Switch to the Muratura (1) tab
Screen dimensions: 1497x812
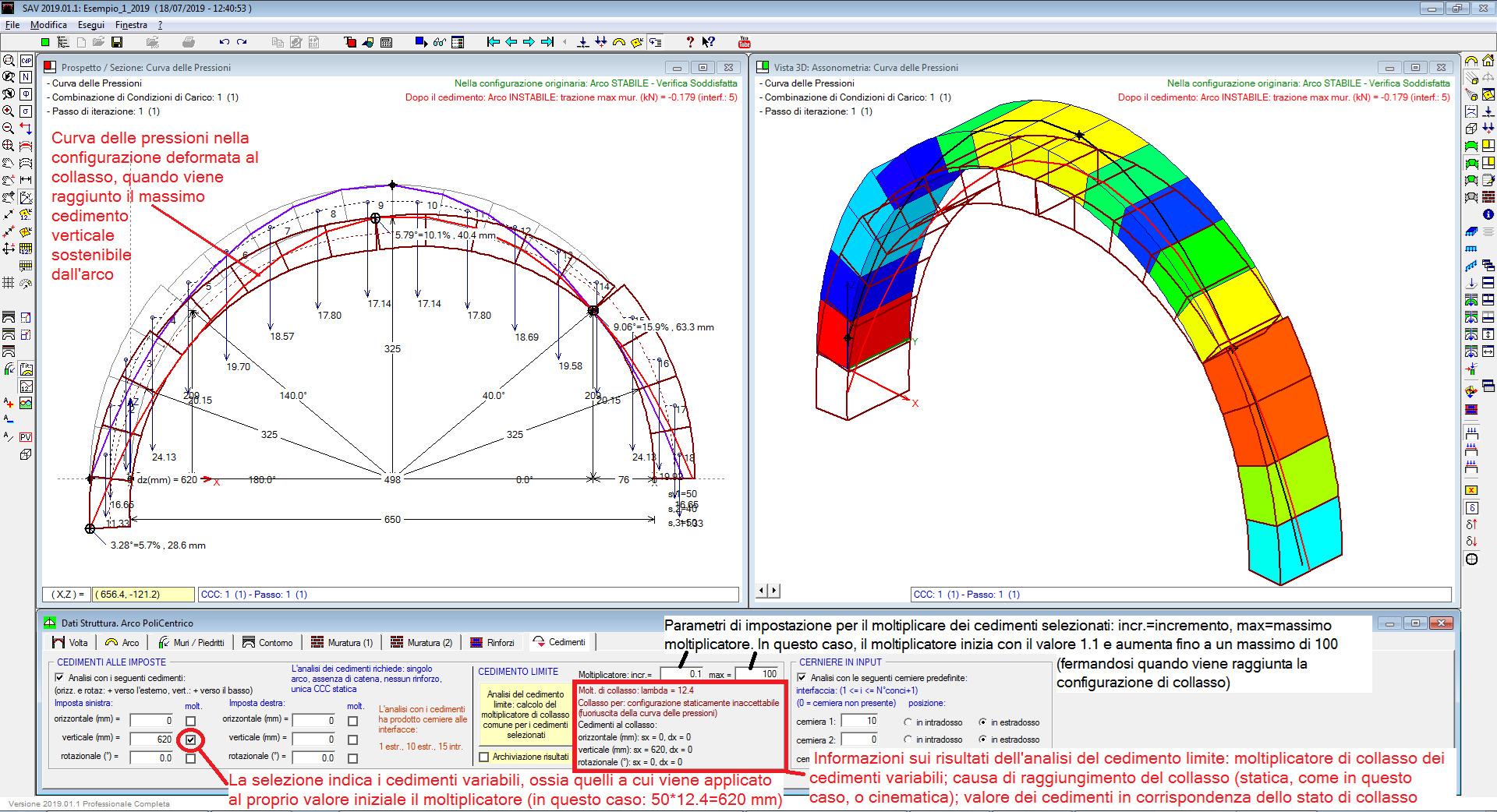point(342,643)
